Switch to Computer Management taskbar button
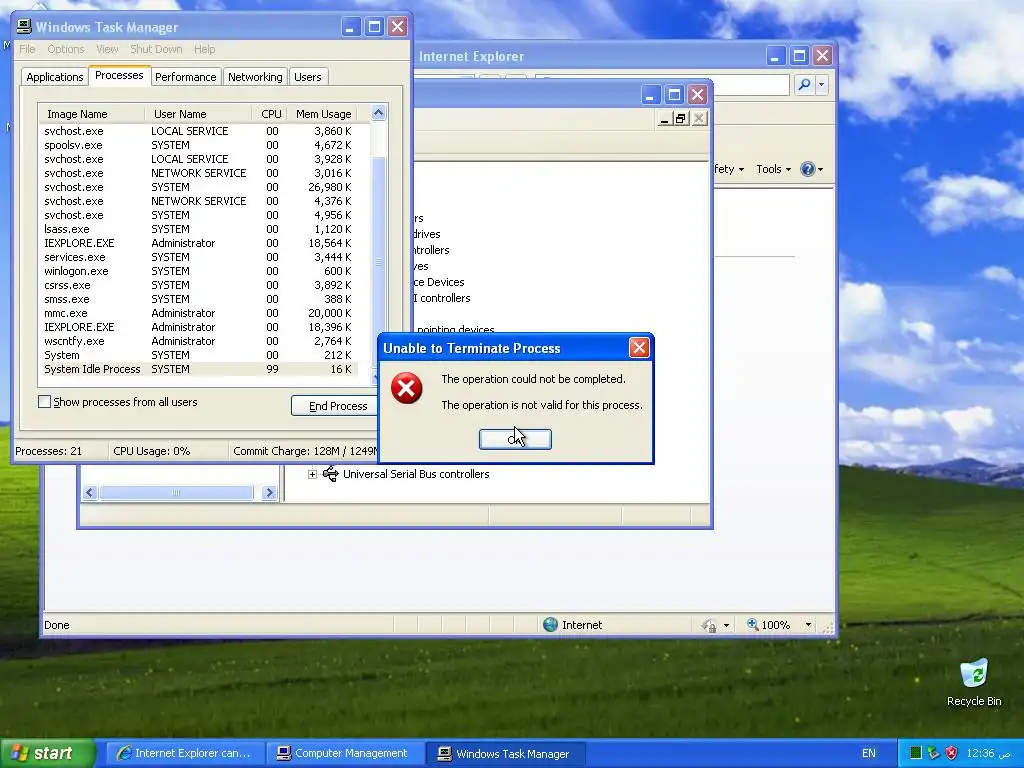Screen dimensions: 1024x768 pyautogui.click(x=344, y=753)
